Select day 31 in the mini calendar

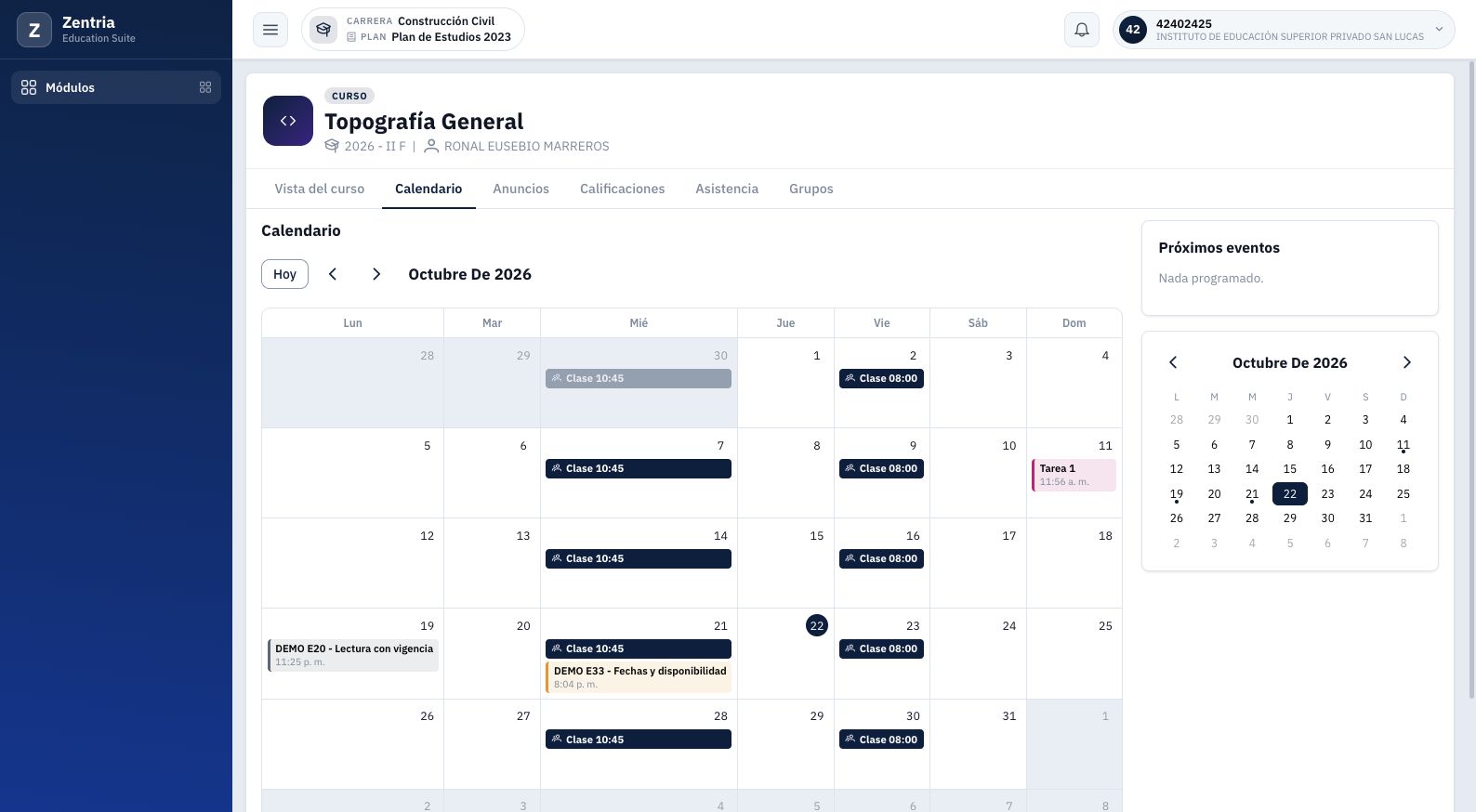pos(1365,518)
